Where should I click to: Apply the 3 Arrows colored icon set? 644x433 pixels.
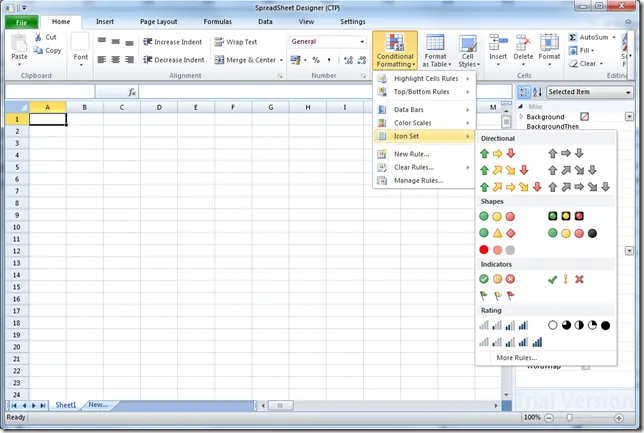pyautogui.click(x=497, y=154)
